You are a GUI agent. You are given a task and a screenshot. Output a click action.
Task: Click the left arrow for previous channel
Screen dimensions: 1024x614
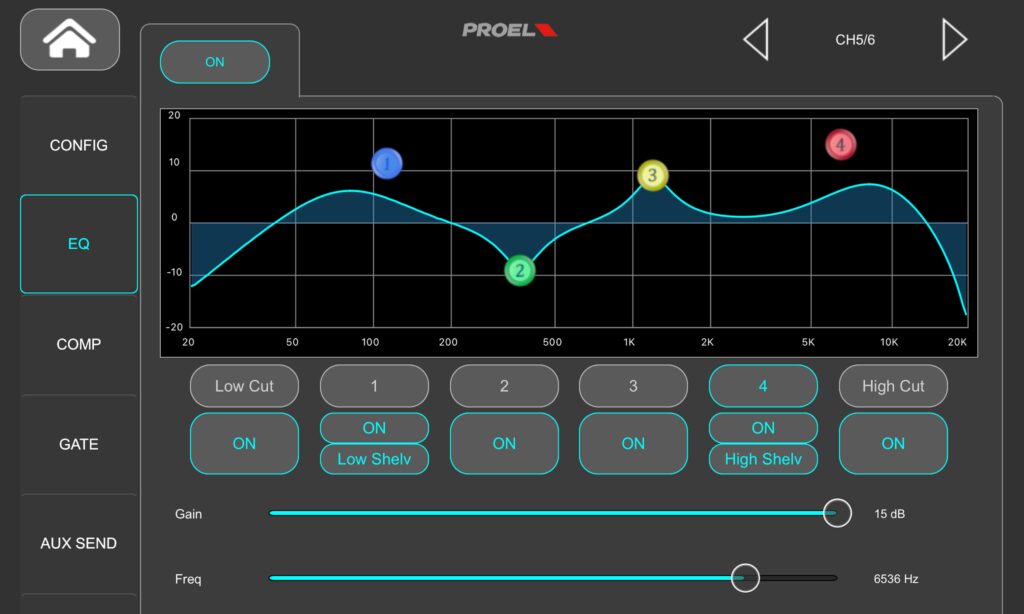pyautogui.click(x=756, y=40)
